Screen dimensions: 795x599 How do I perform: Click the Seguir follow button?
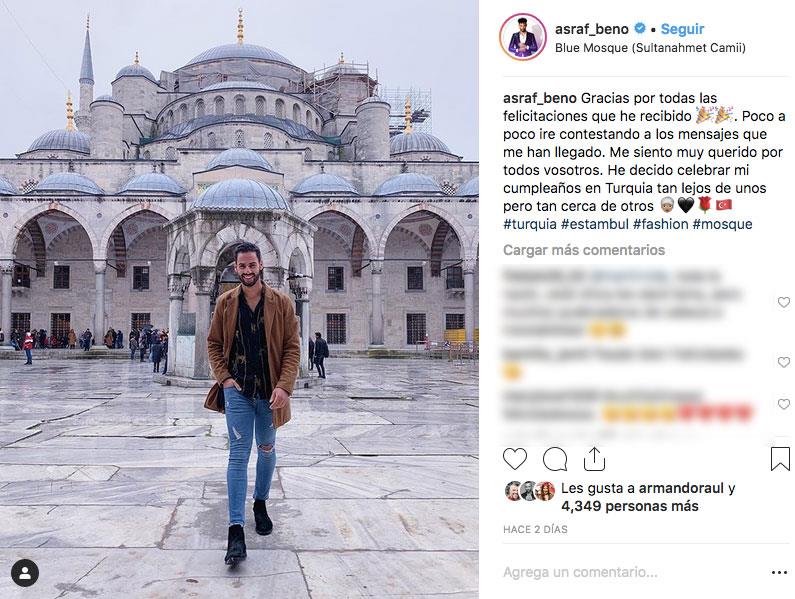click(682, 29)
